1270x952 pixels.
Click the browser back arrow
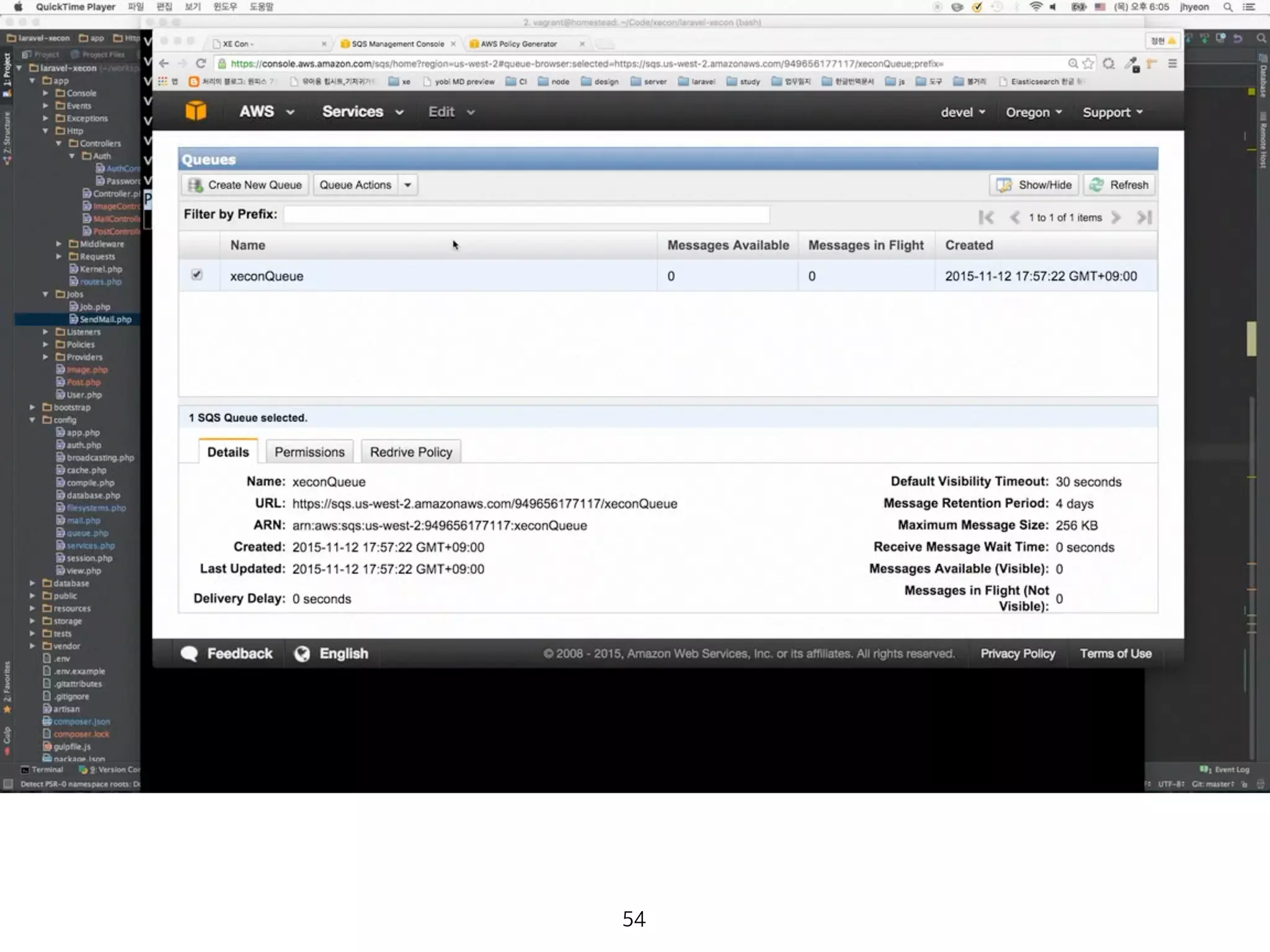[164, 64]
